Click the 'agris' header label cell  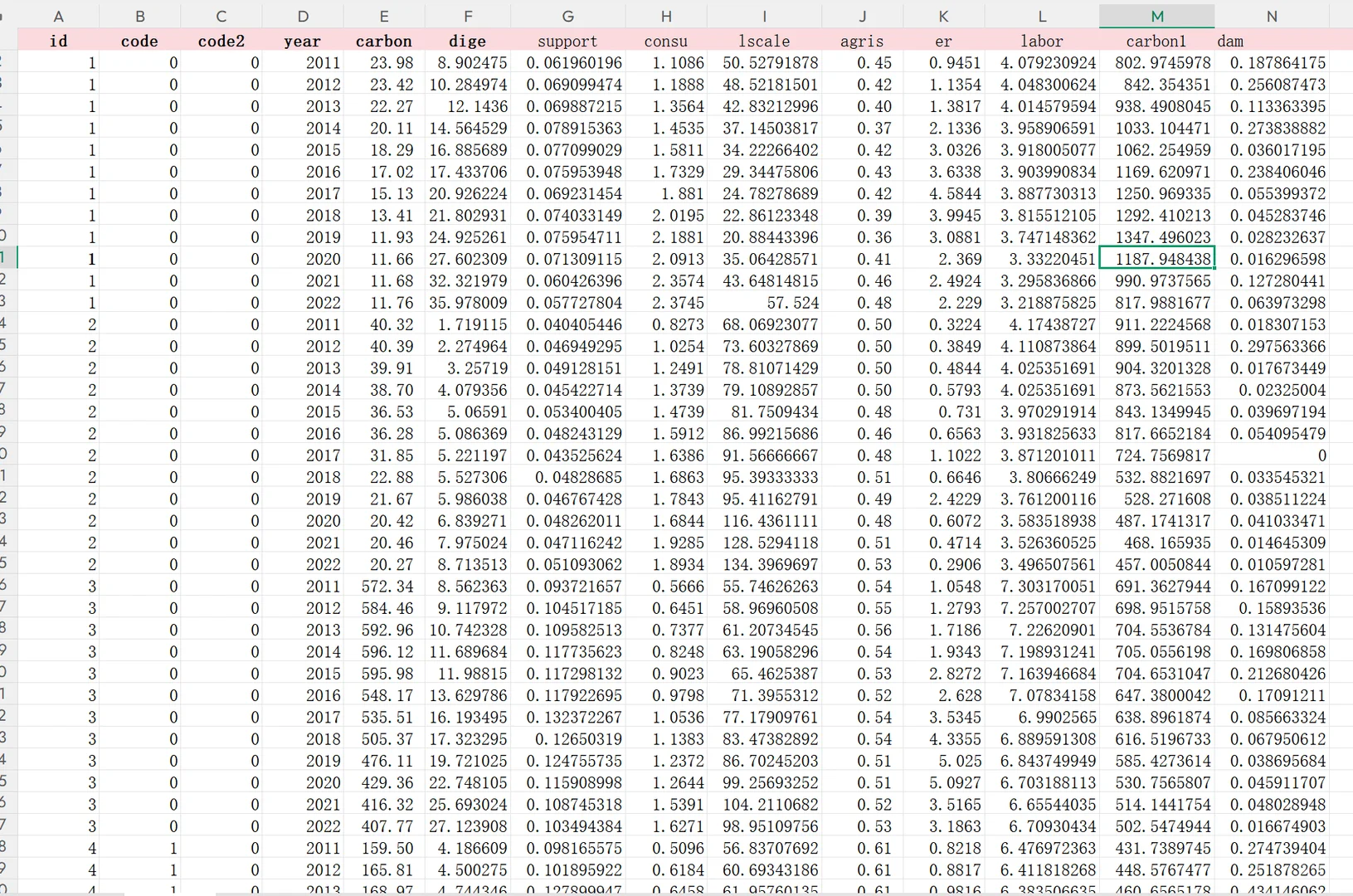click(x=862, y=40)
